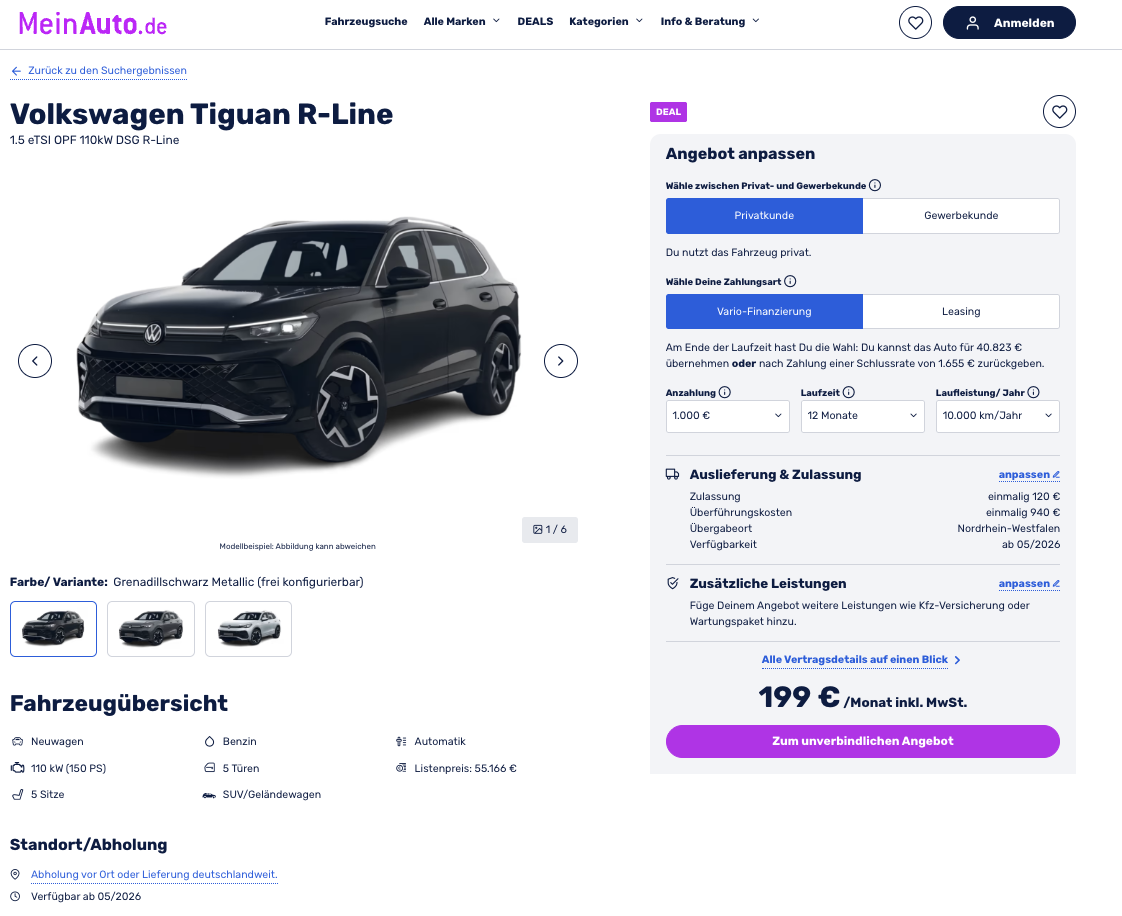Select the white Tiguan color variant thumbnail
This screenshot has height=916, width=1122.
tap(248, 629)
